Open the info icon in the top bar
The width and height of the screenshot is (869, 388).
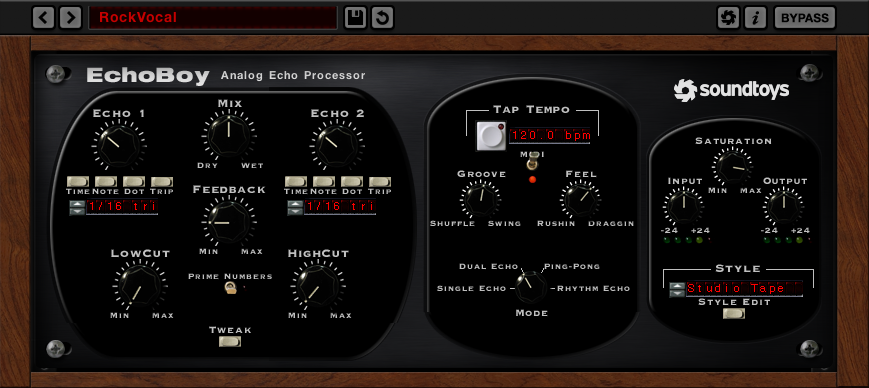(x=755, y=18)
